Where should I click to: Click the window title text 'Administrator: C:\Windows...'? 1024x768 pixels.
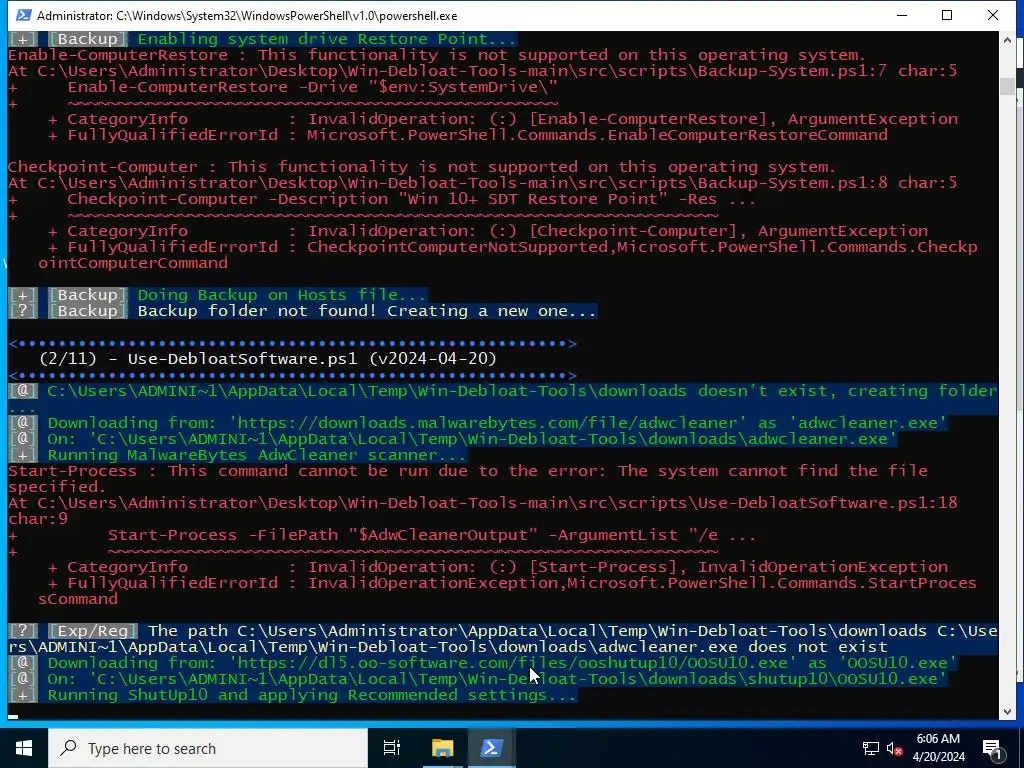(x=247, y=16)
